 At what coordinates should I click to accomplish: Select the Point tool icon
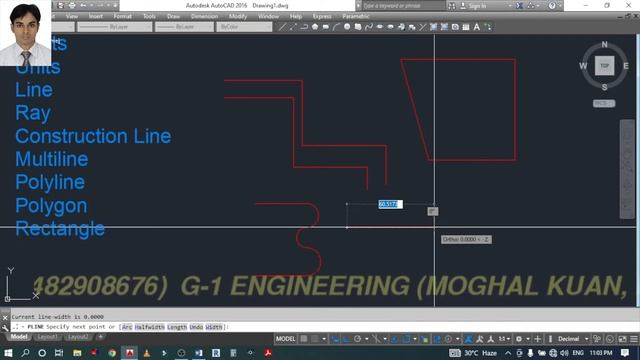point(422,27)
